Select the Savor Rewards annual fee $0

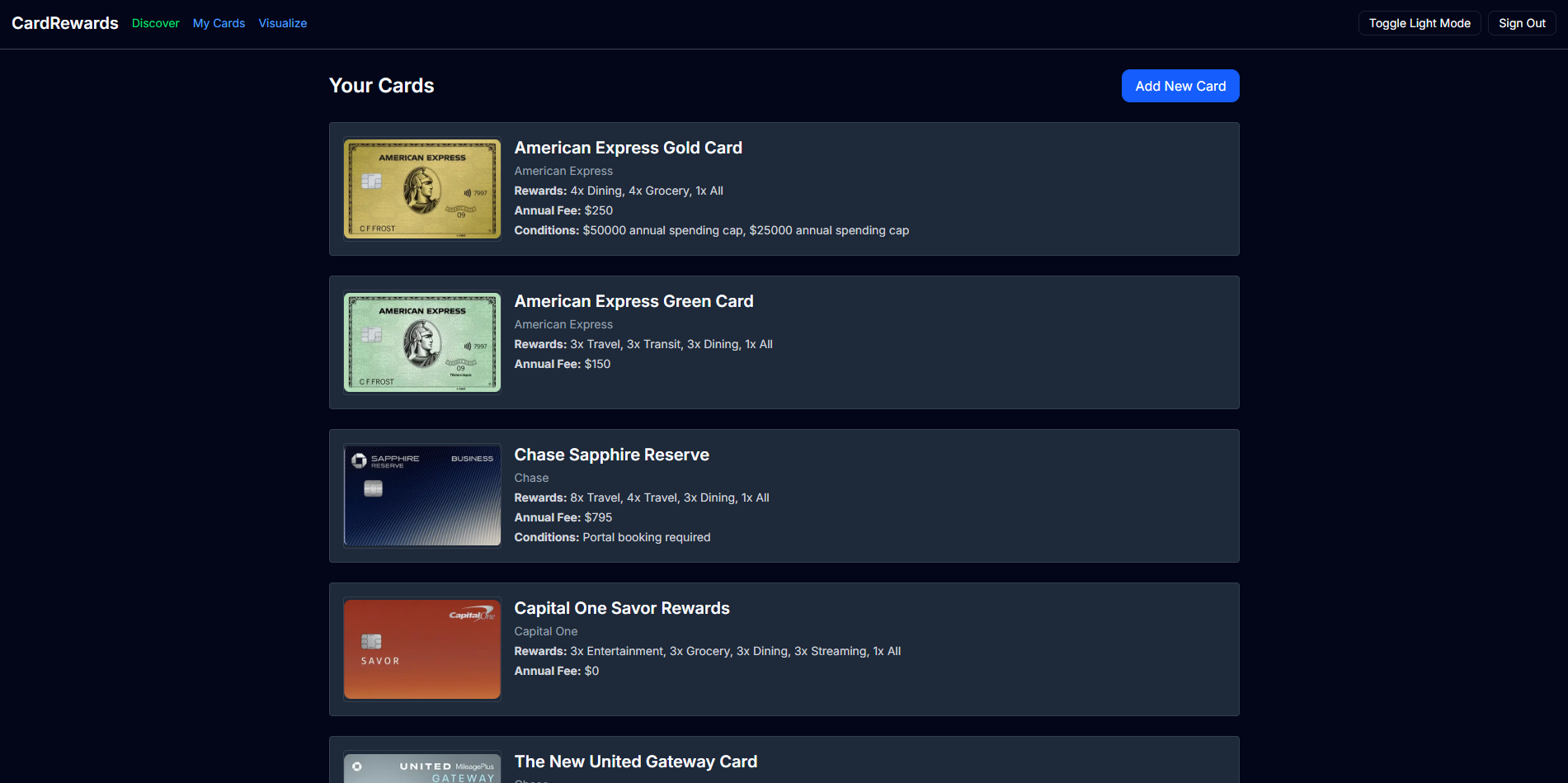[557, 671]
